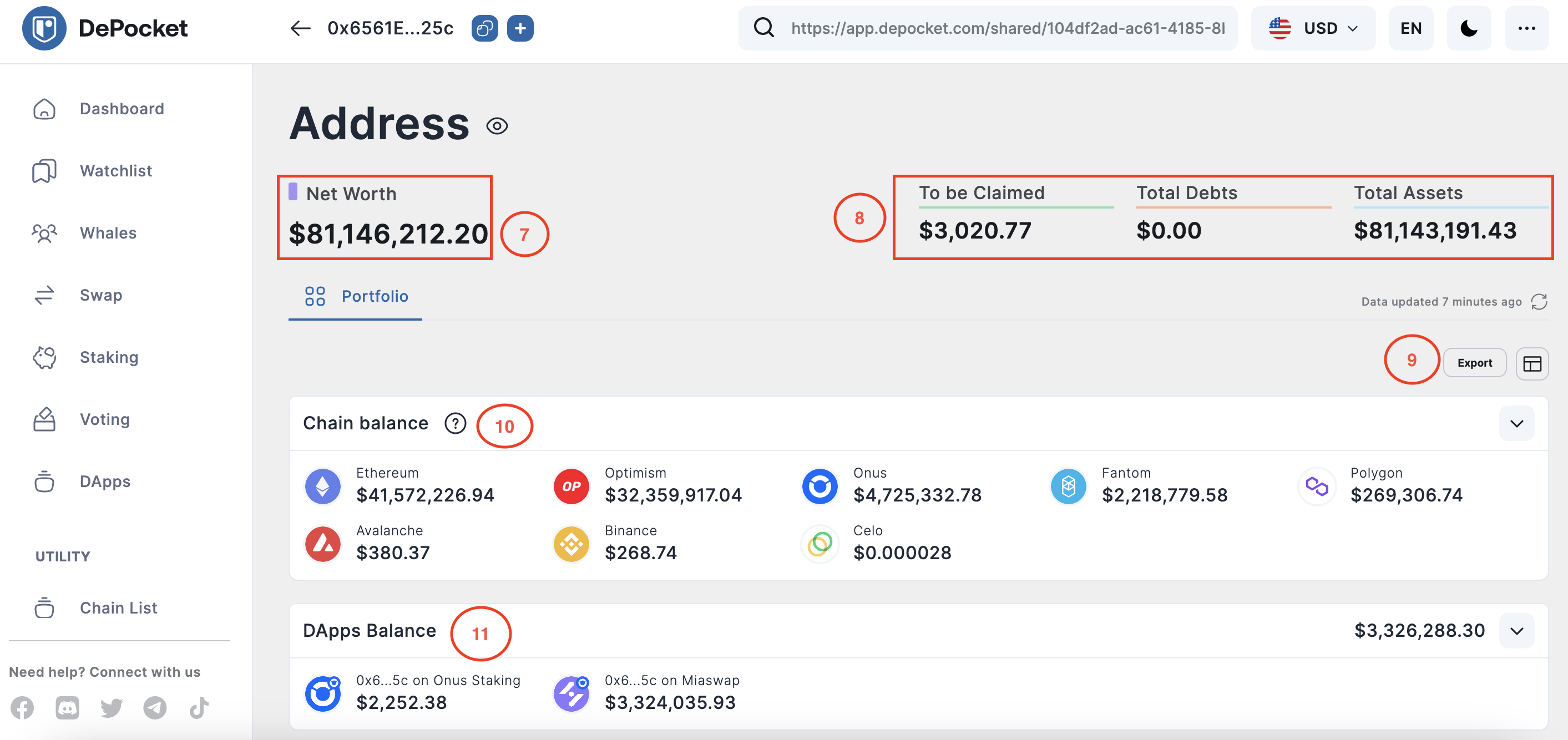Click the 0x6561E...25c address text

coord(390,29)
